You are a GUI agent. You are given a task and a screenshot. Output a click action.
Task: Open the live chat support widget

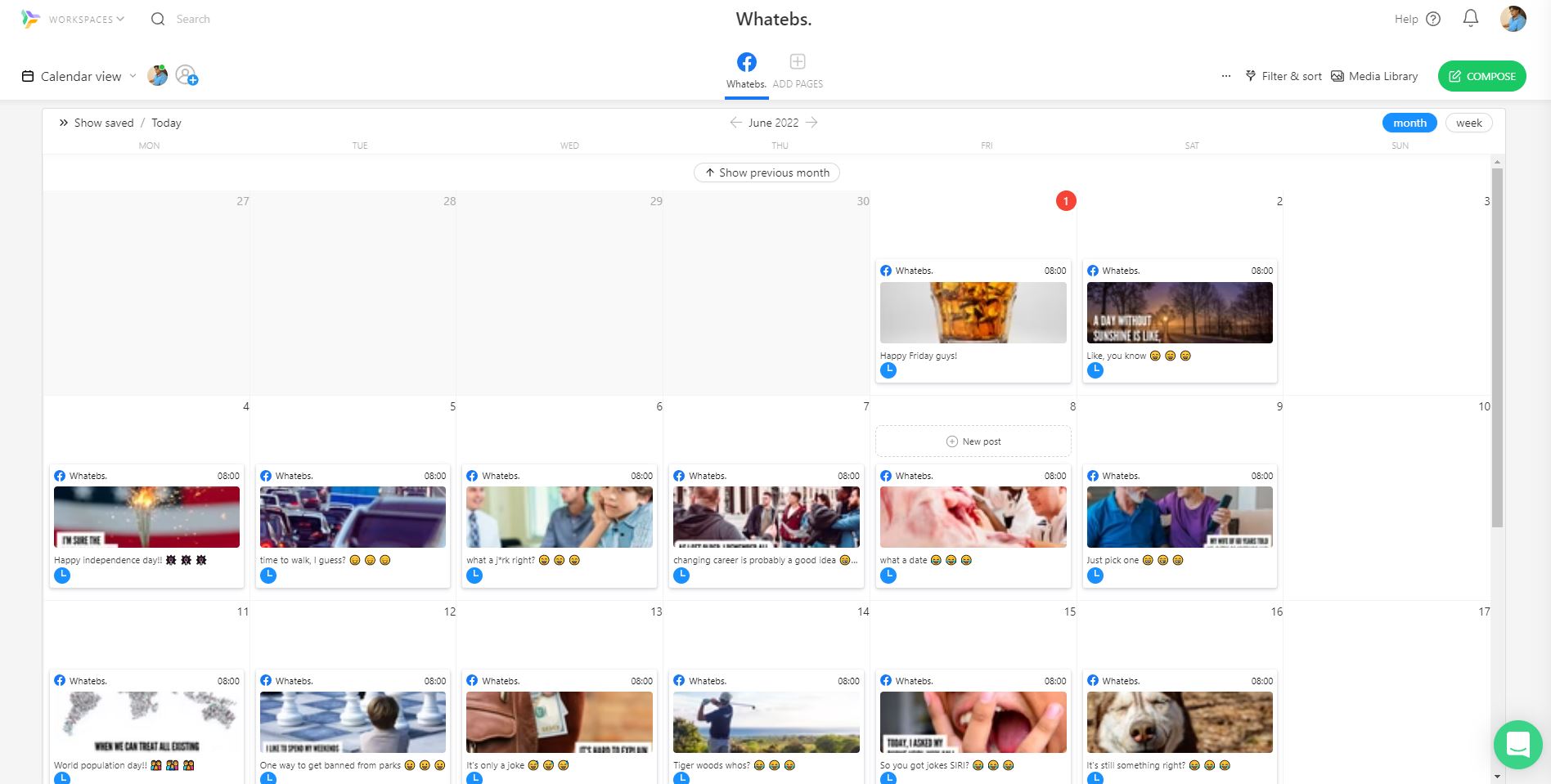pos(1517,745)
